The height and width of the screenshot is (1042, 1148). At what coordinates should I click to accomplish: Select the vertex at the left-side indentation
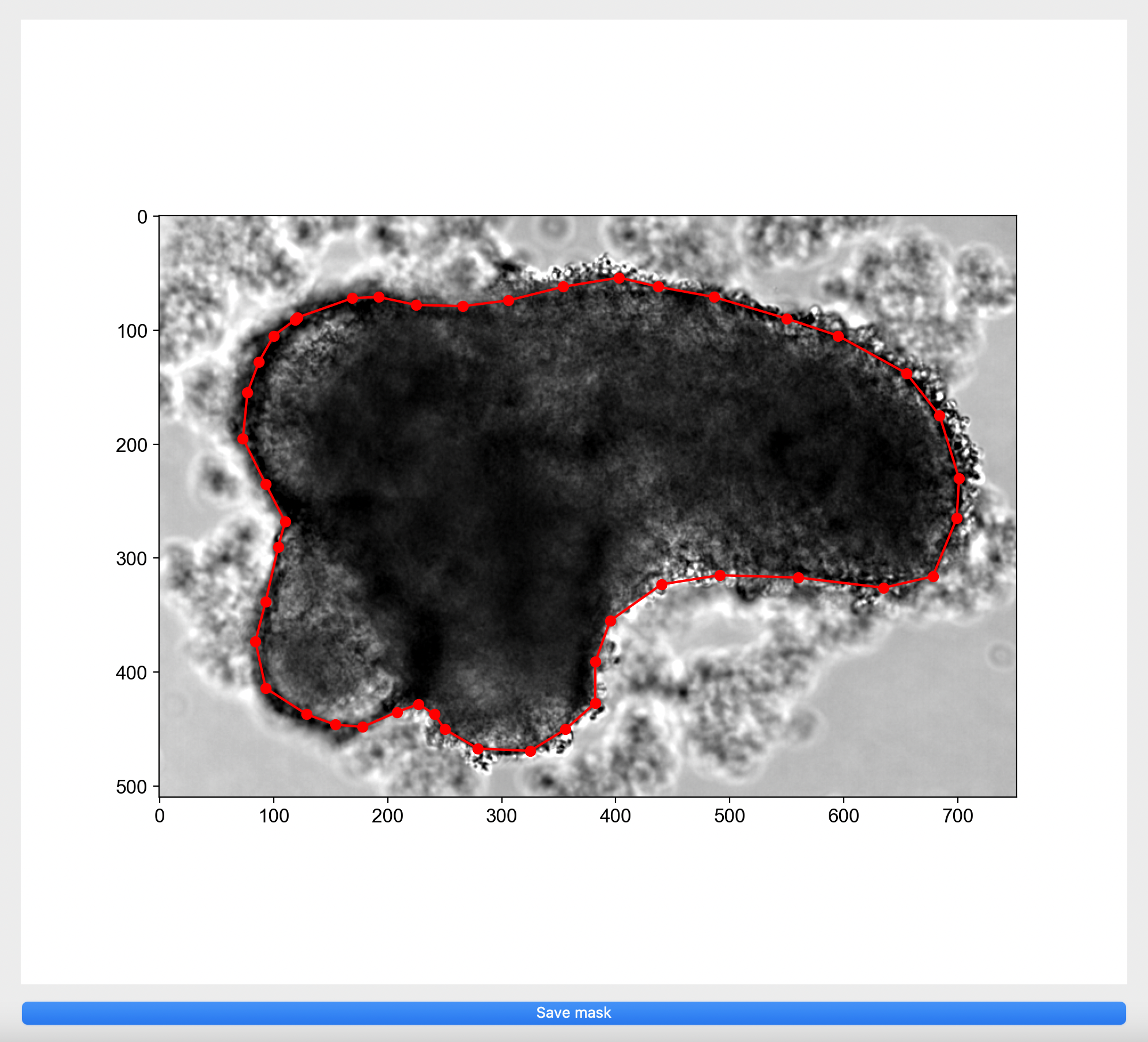coord(285,522)
